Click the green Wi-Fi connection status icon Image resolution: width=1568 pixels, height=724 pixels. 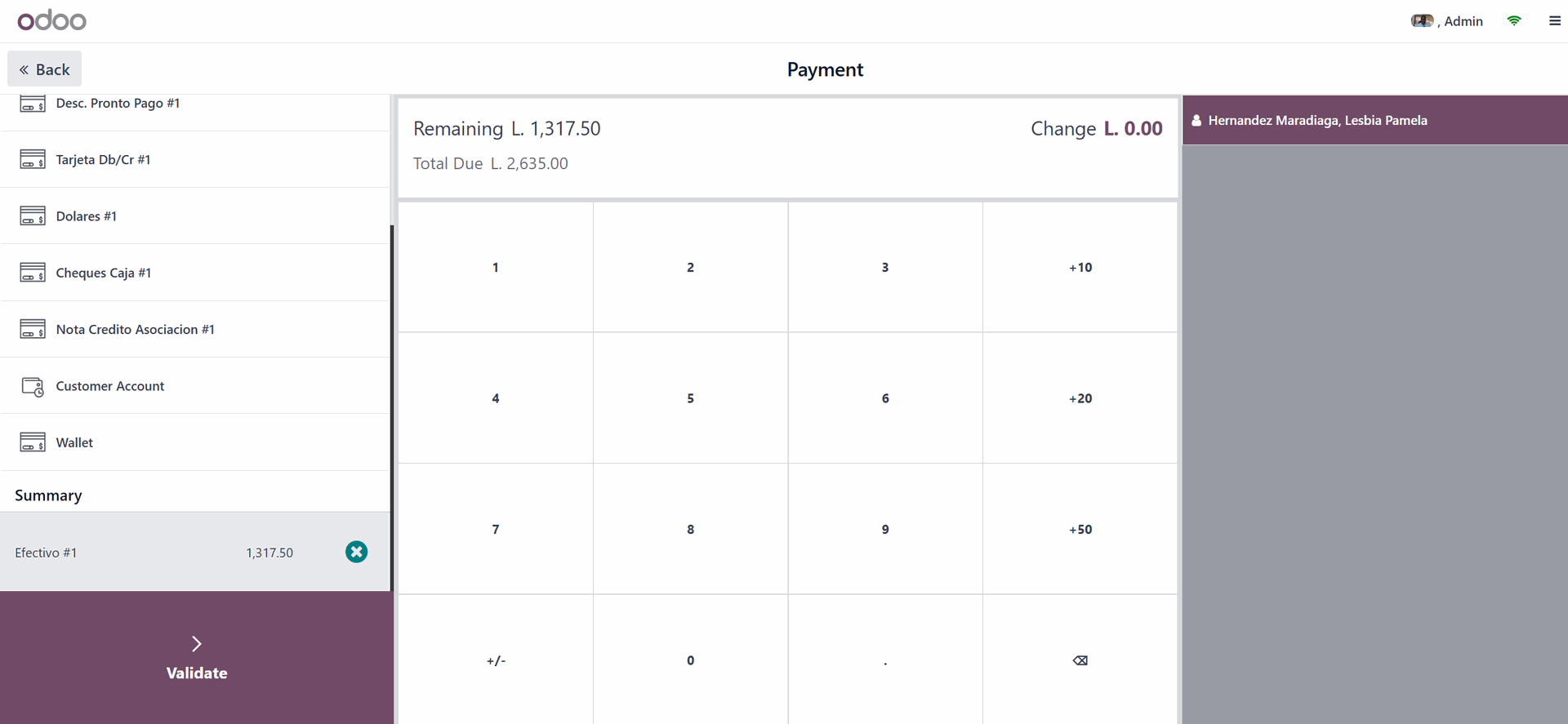[x=1513, y=21]
